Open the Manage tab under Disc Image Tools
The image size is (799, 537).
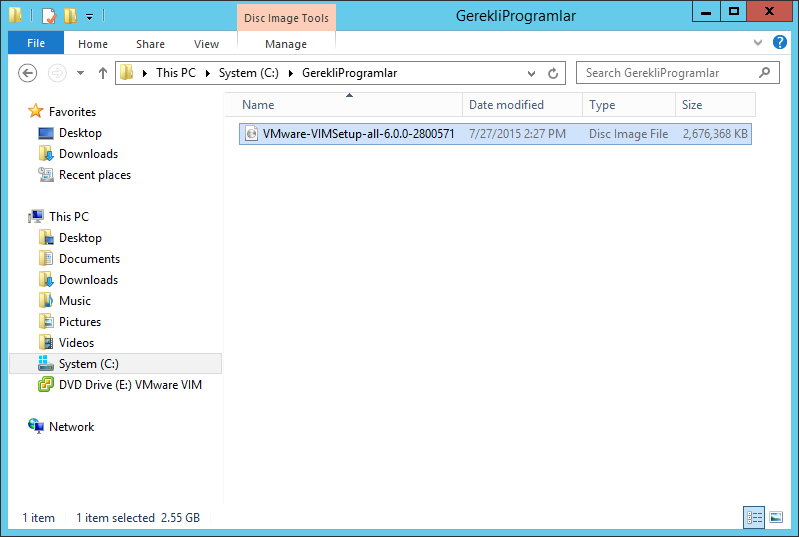(x=286, y=44)
